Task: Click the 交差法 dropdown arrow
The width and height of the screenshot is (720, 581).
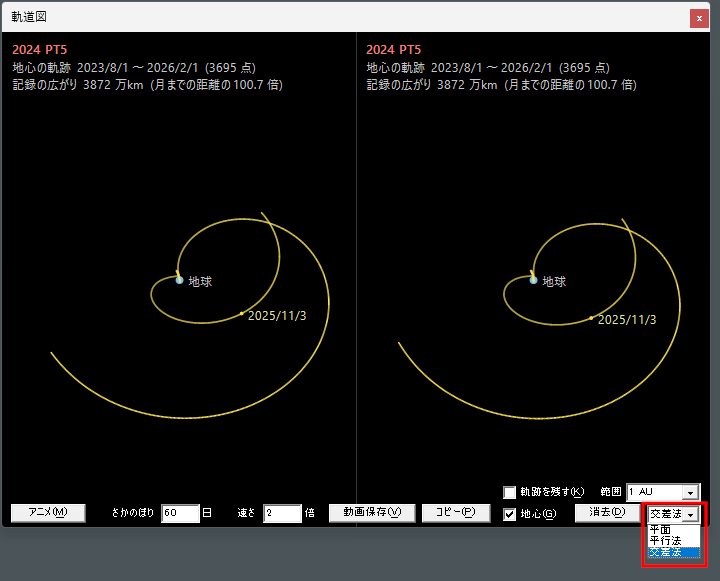Action: 691,515
